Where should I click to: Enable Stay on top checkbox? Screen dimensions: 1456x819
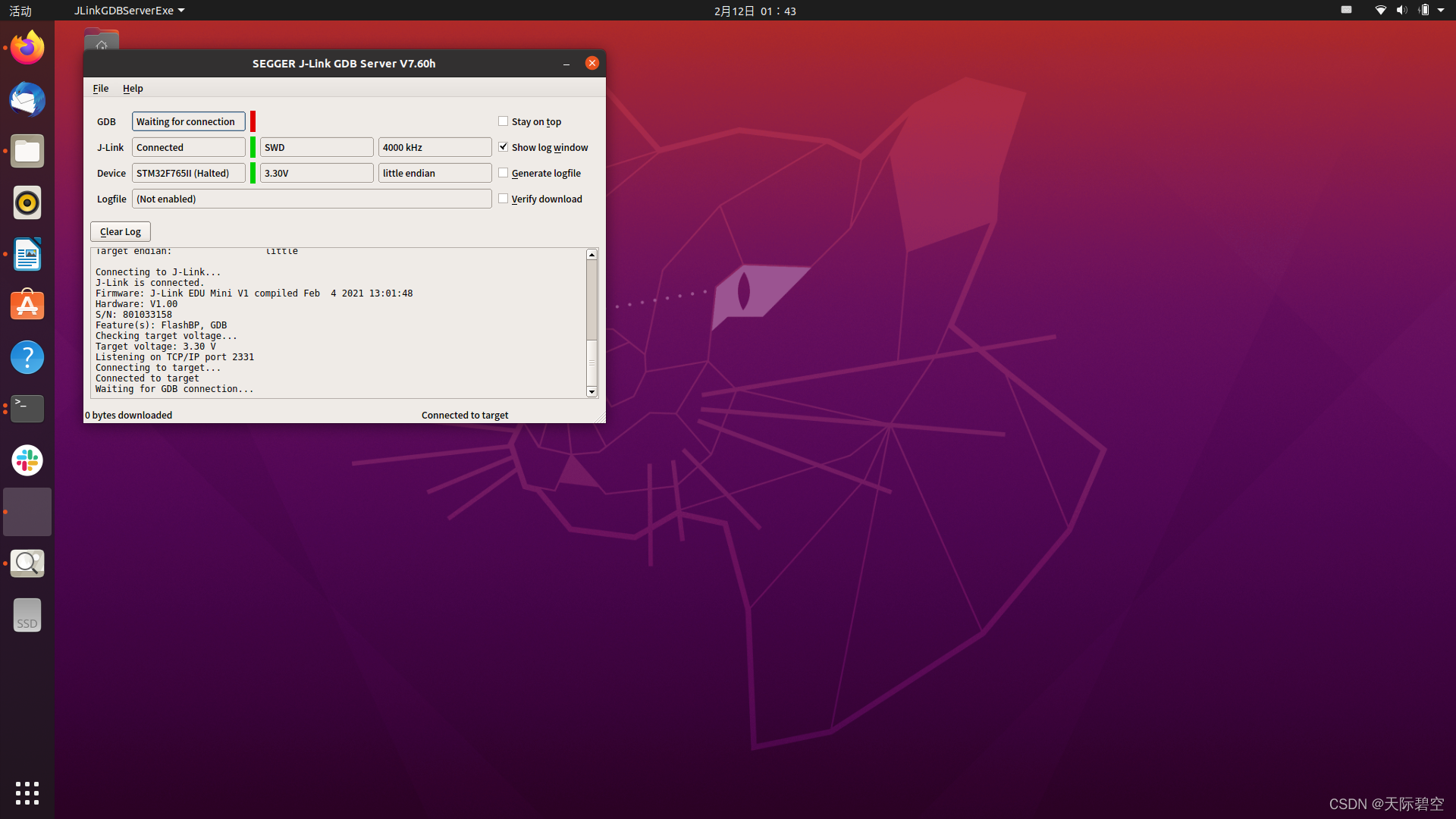pyautogui.click(x=503, y=121)
